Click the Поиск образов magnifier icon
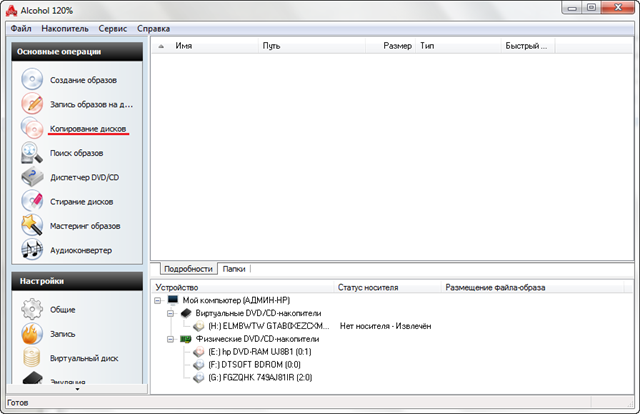This screenshot has height=414, width=640. point(32,152)
